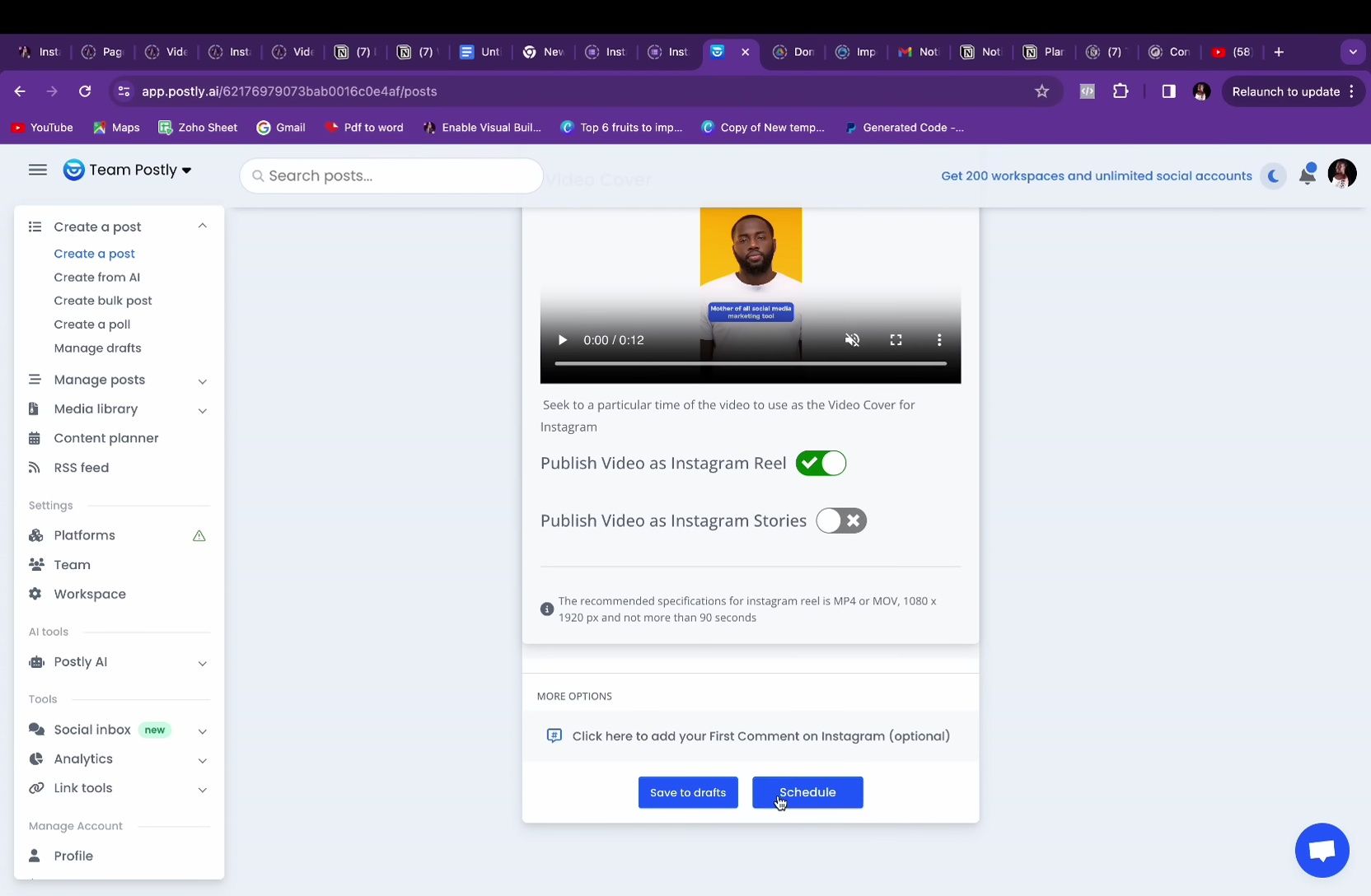Toggle the browser side panel
This screenshot has height=896, width=1371.
(x=1168, y=91)
